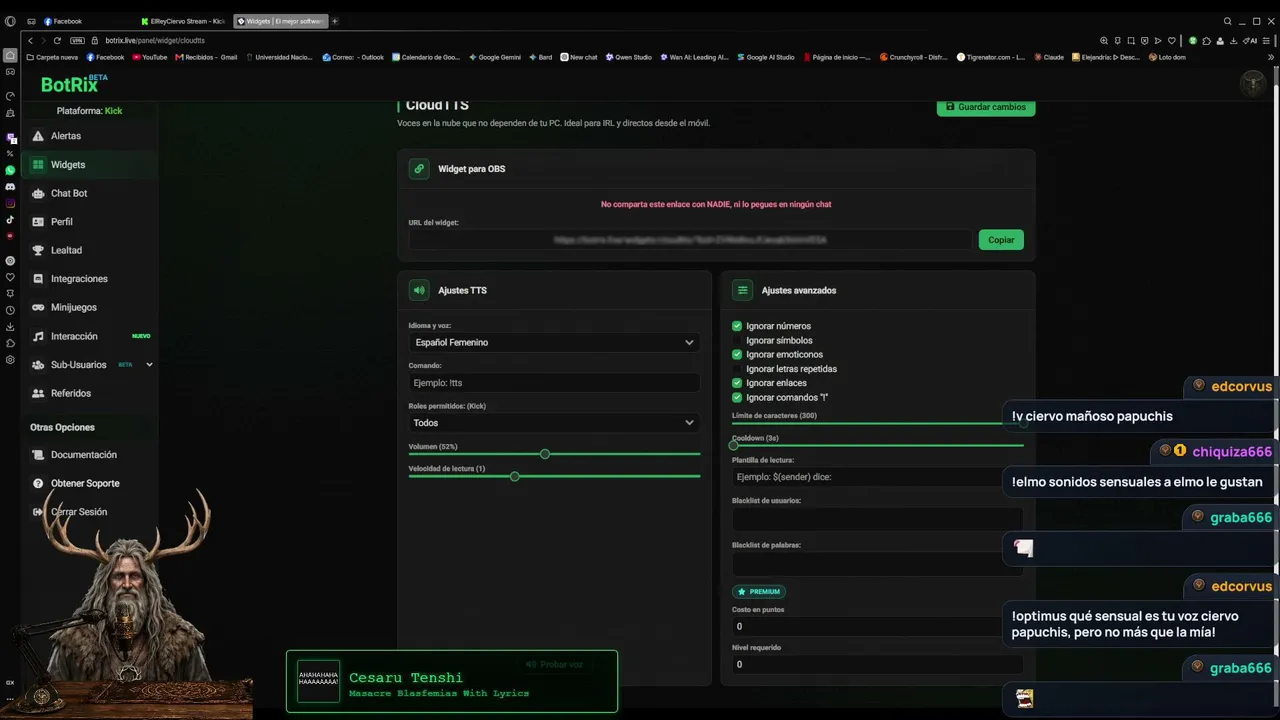Open the browser downloads icon in toolbar
The width and height of the screenshot is (1280, 720).
pyautogui.click(x=1236, y=40)
